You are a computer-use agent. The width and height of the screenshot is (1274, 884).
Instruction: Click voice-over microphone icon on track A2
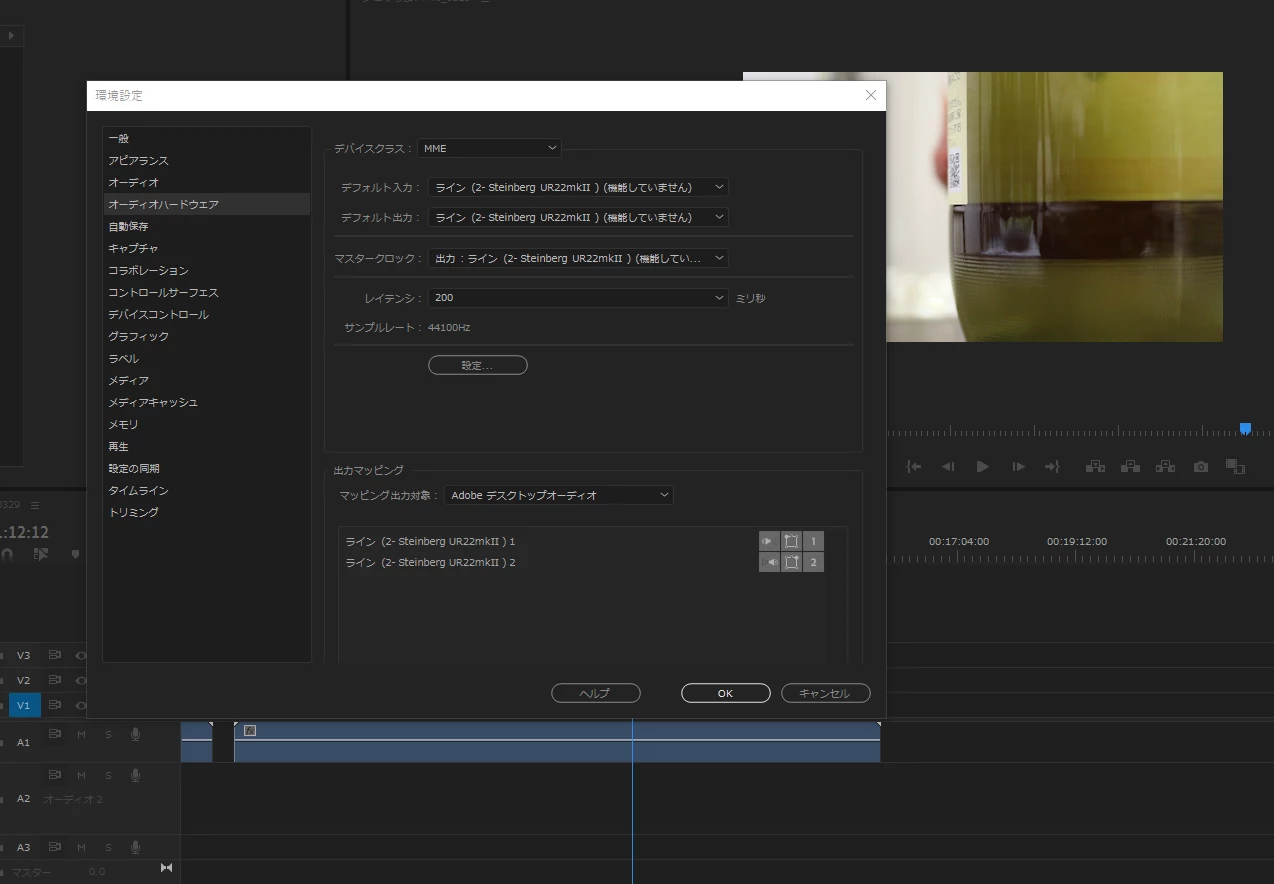pyautogui.click(x=135, y=775)
